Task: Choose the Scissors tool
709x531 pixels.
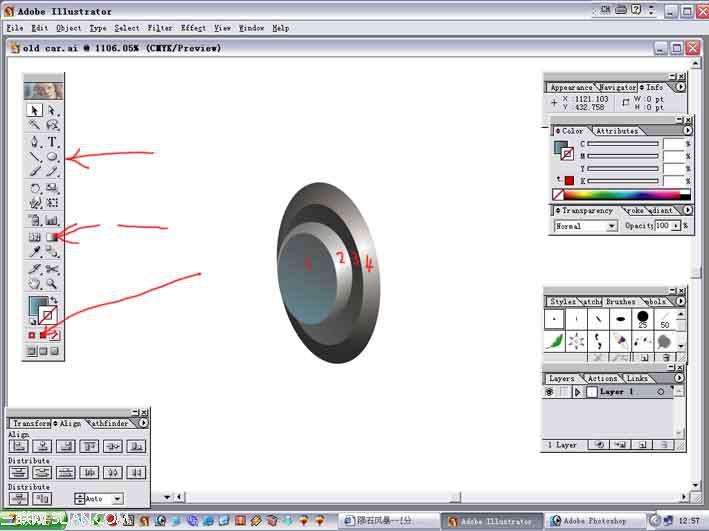Action: (52, 269)
